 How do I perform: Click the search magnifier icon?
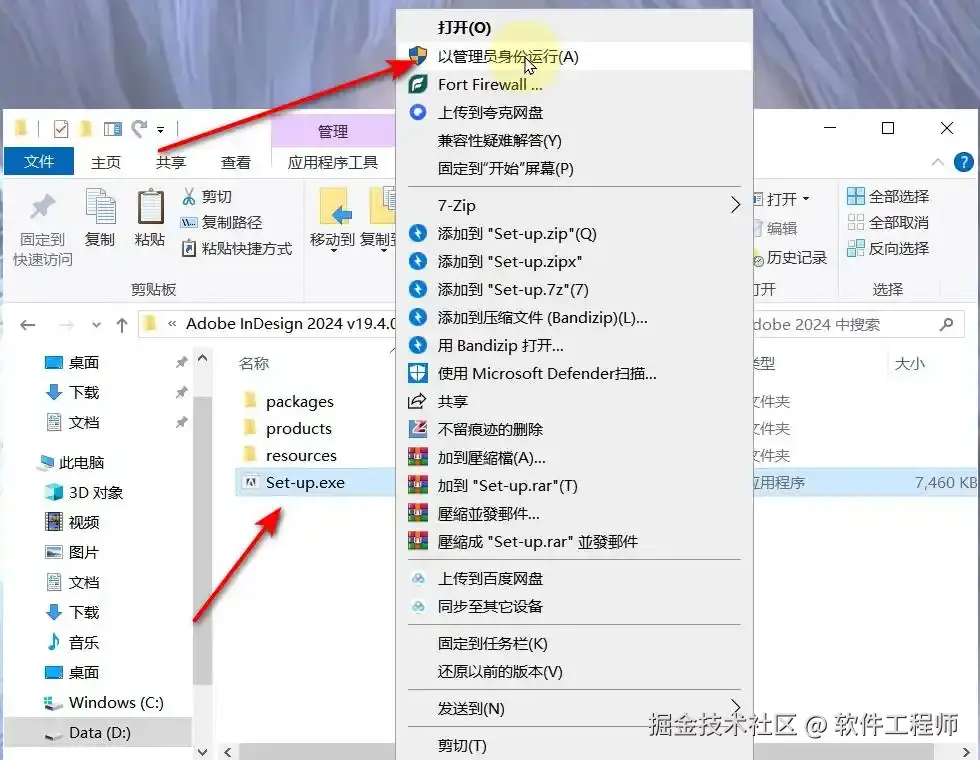(x=947, y=324)
